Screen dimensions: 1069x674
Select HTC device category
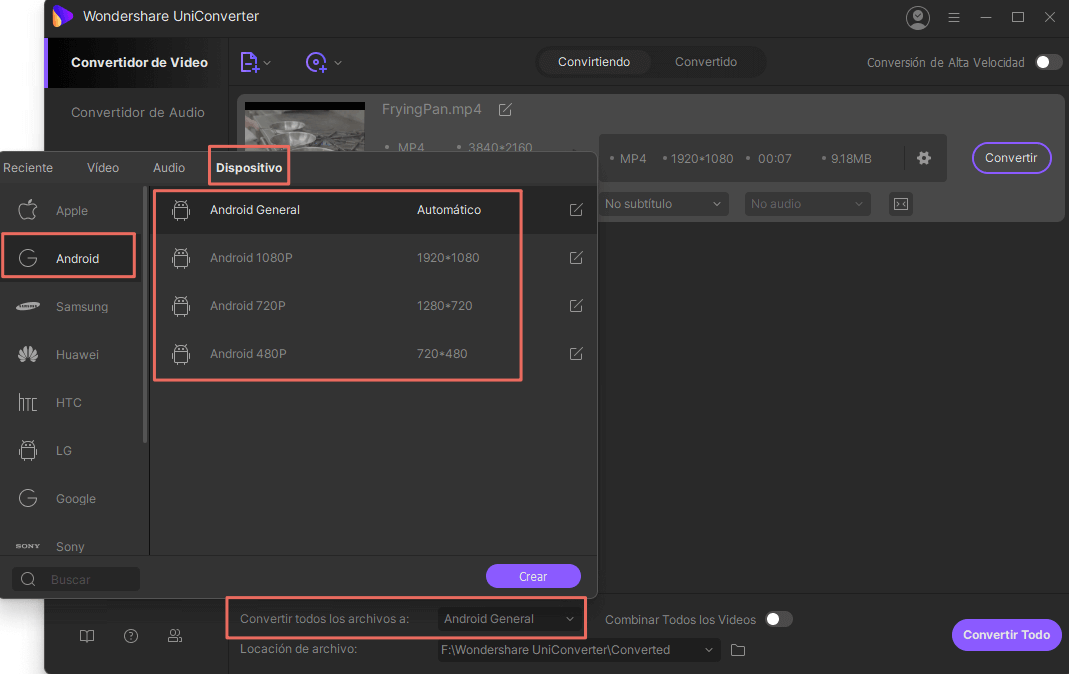point(71,403)
